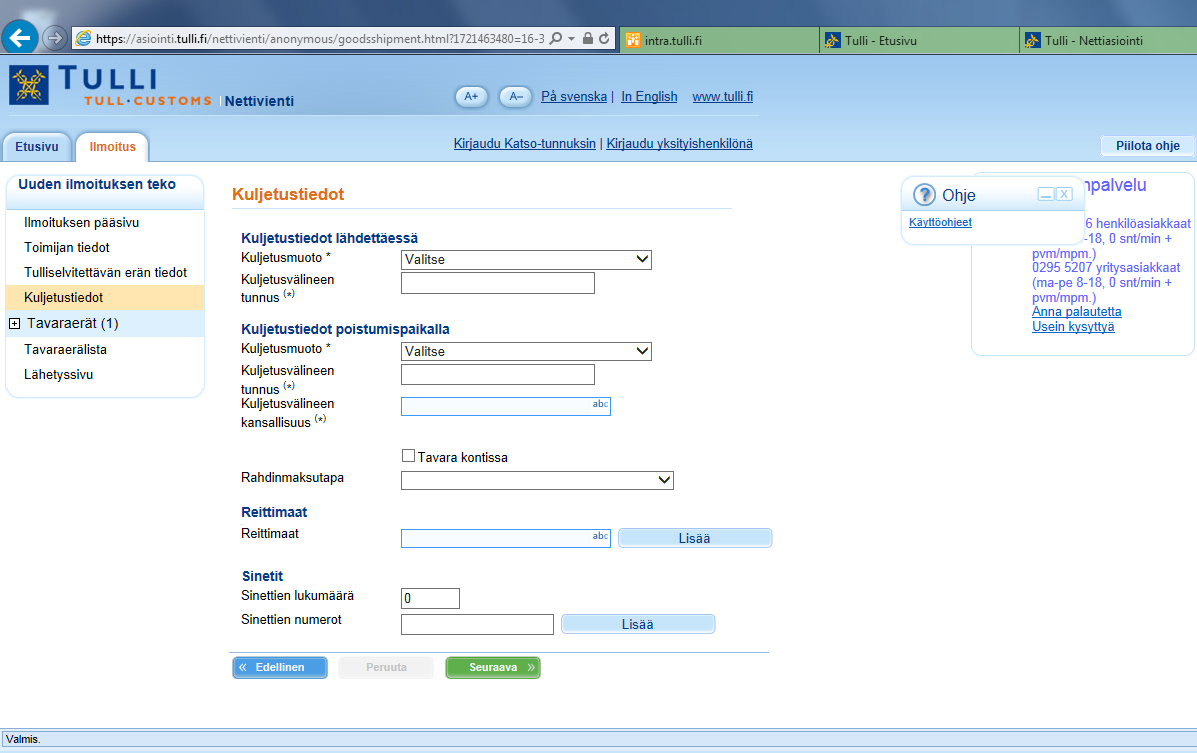
Task: Minimize the Ohje help panel
Action: point(1046,194)
